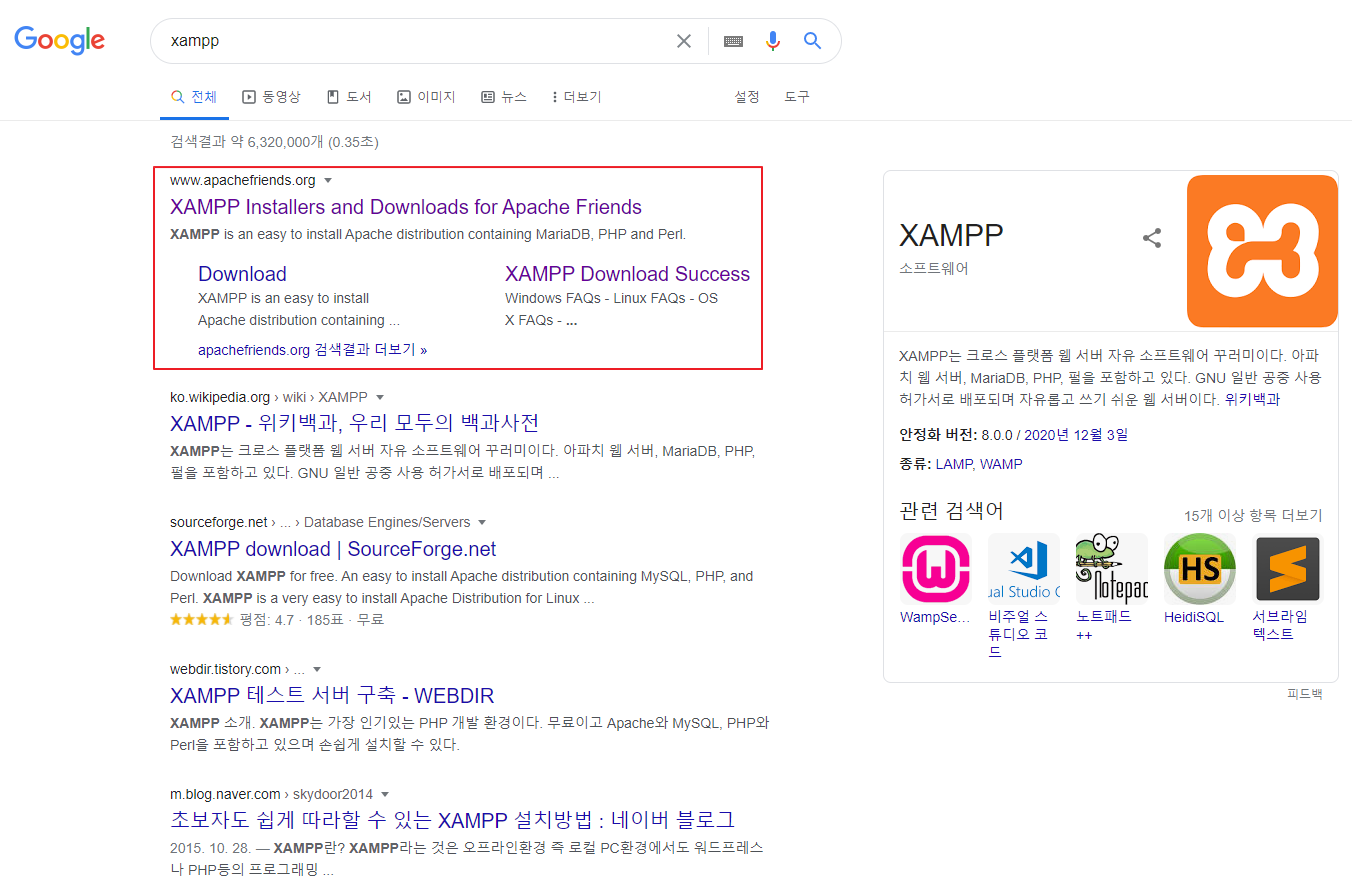Open WAMP category link

tap(1001, 464)
